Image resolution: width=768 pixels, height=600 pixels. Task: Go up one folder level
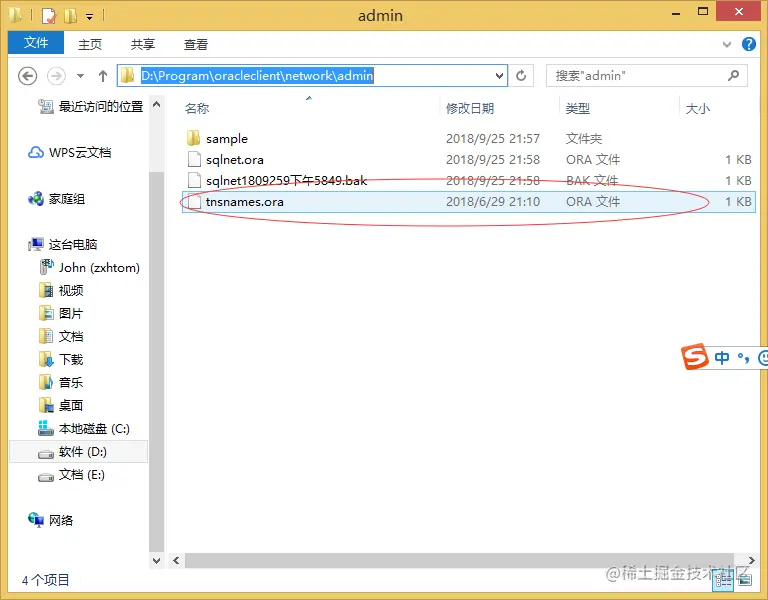click(102, 76)
